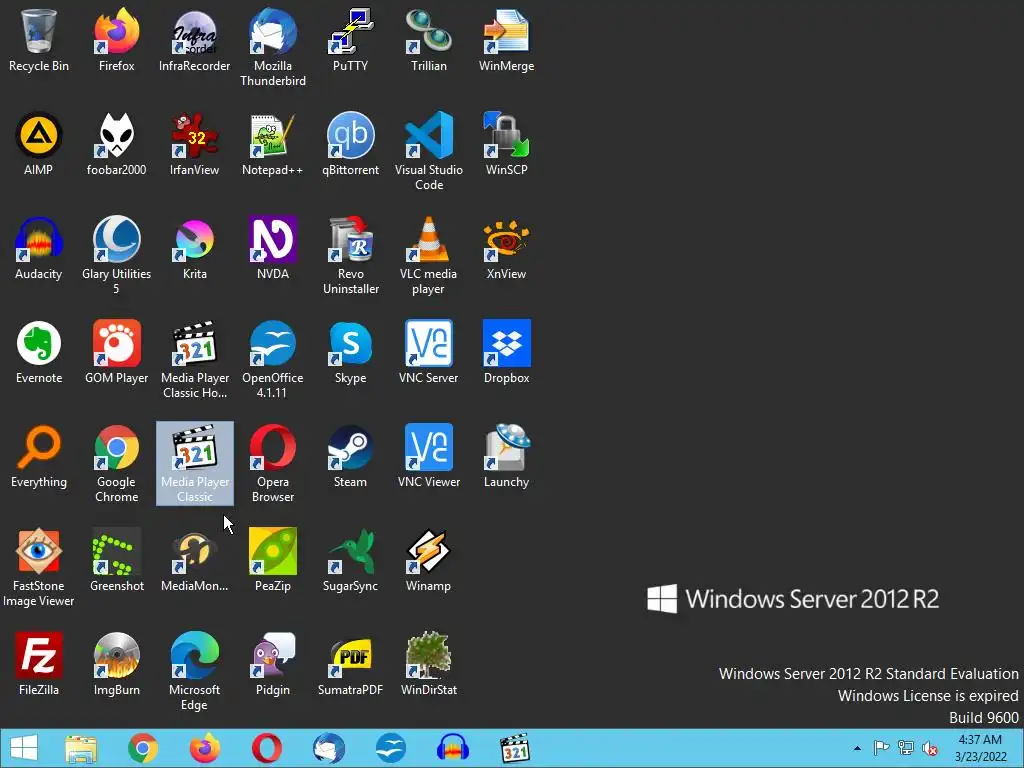Show hidden system tray icons

pos(857,748)
